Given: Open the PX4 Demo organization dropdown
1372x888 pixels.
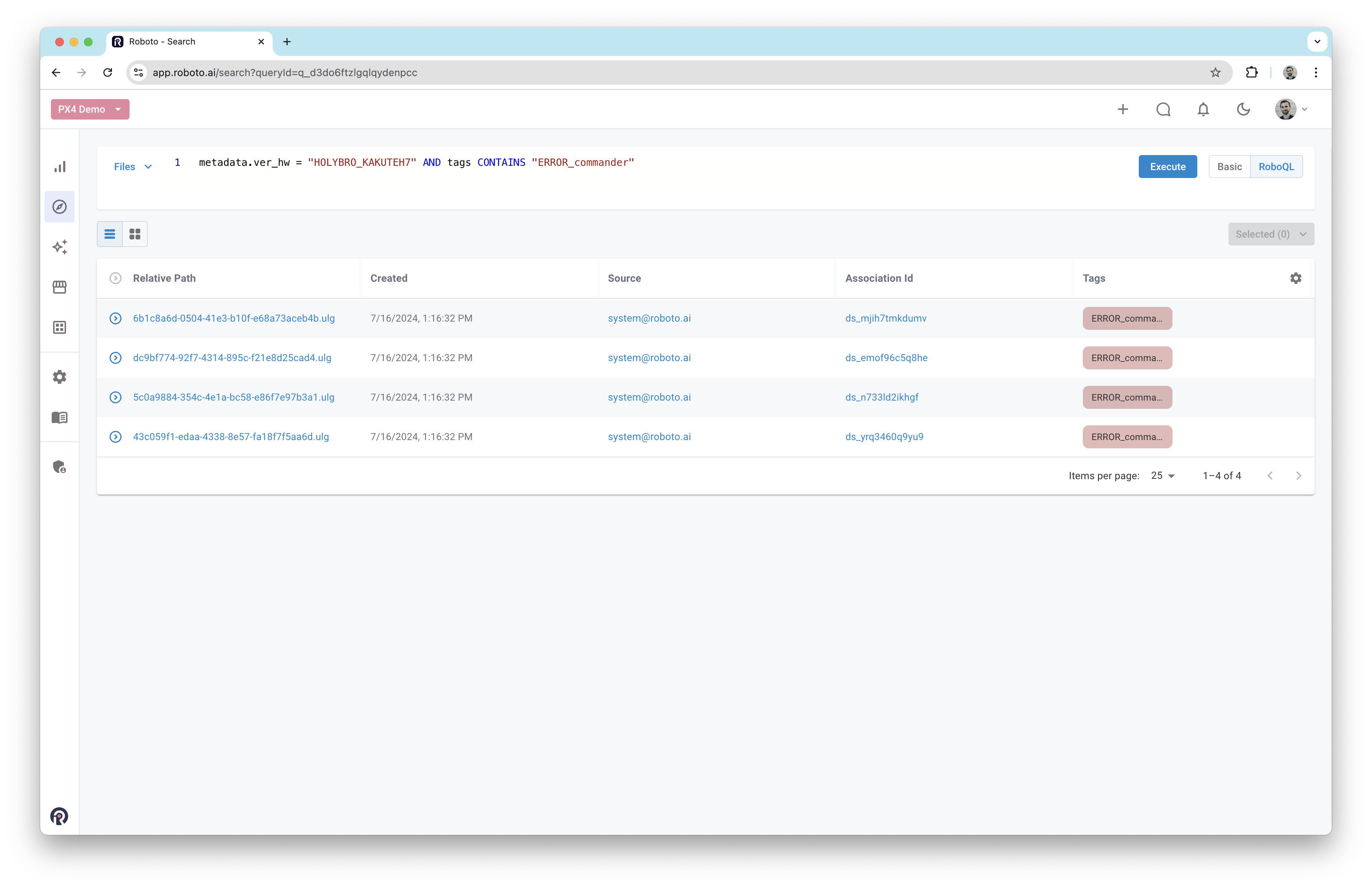Looking at the screenshot, I should (x=90, y=109).
